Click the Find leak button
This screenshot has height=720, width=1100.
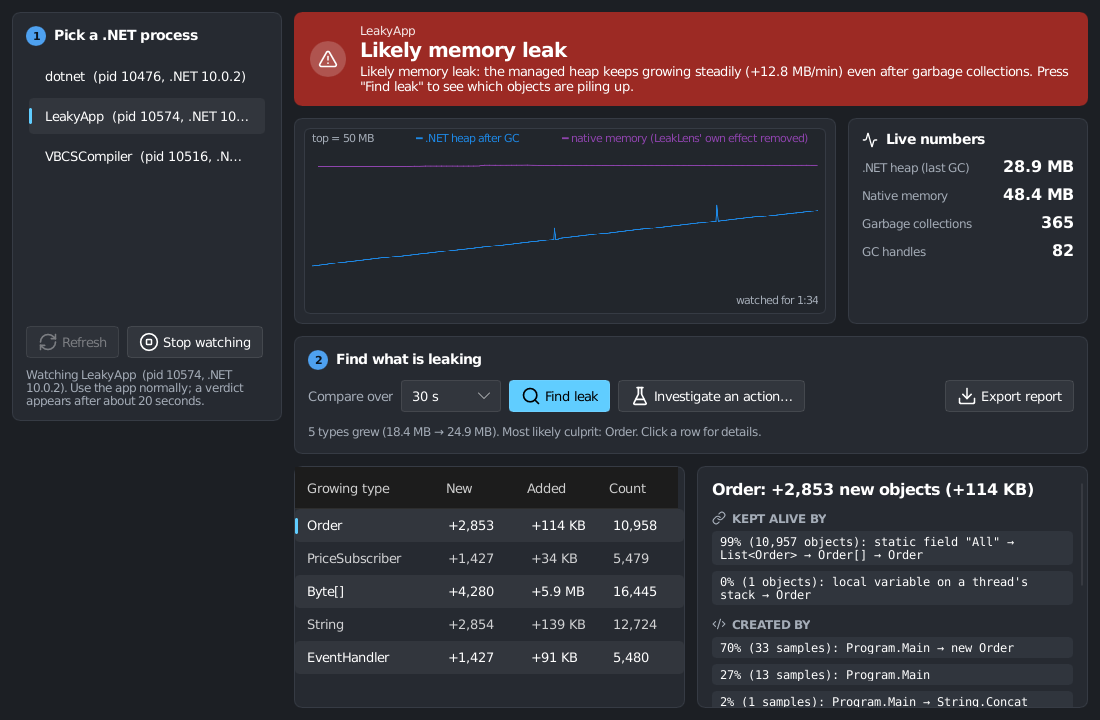(x=559, y=396)
